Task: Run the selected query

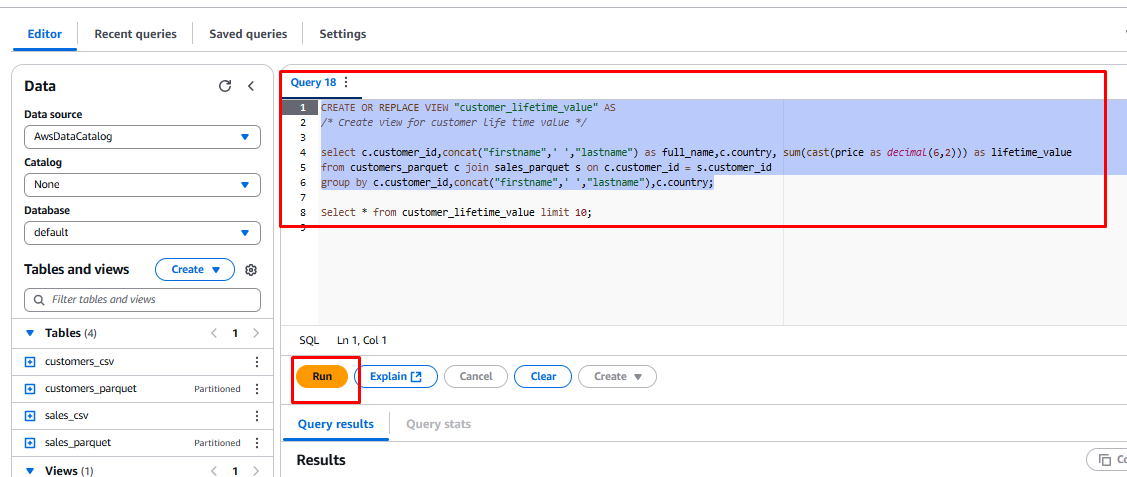Action: [322, 377]
